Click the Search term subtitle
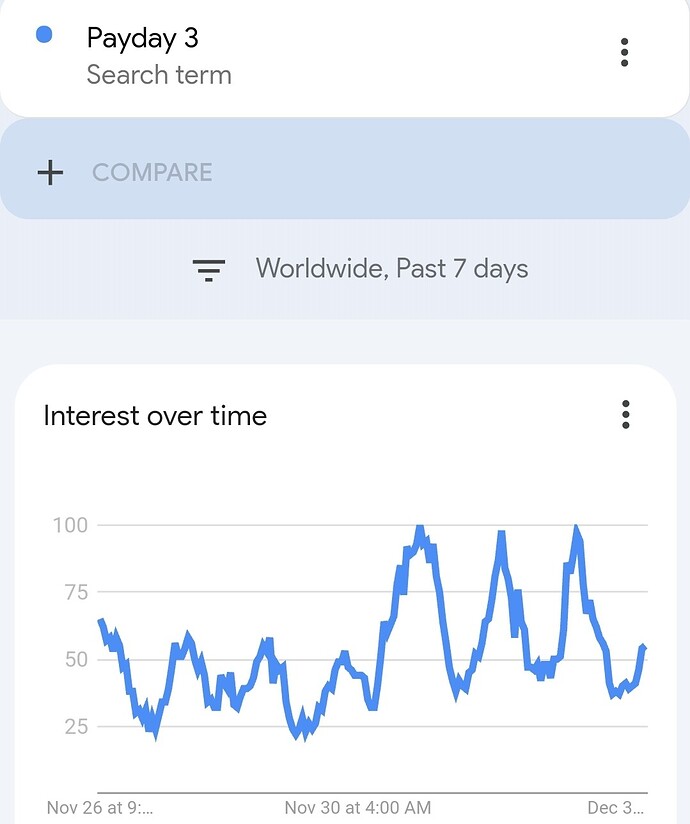Screen dimensions: 690x824 [x=159, y=75]
